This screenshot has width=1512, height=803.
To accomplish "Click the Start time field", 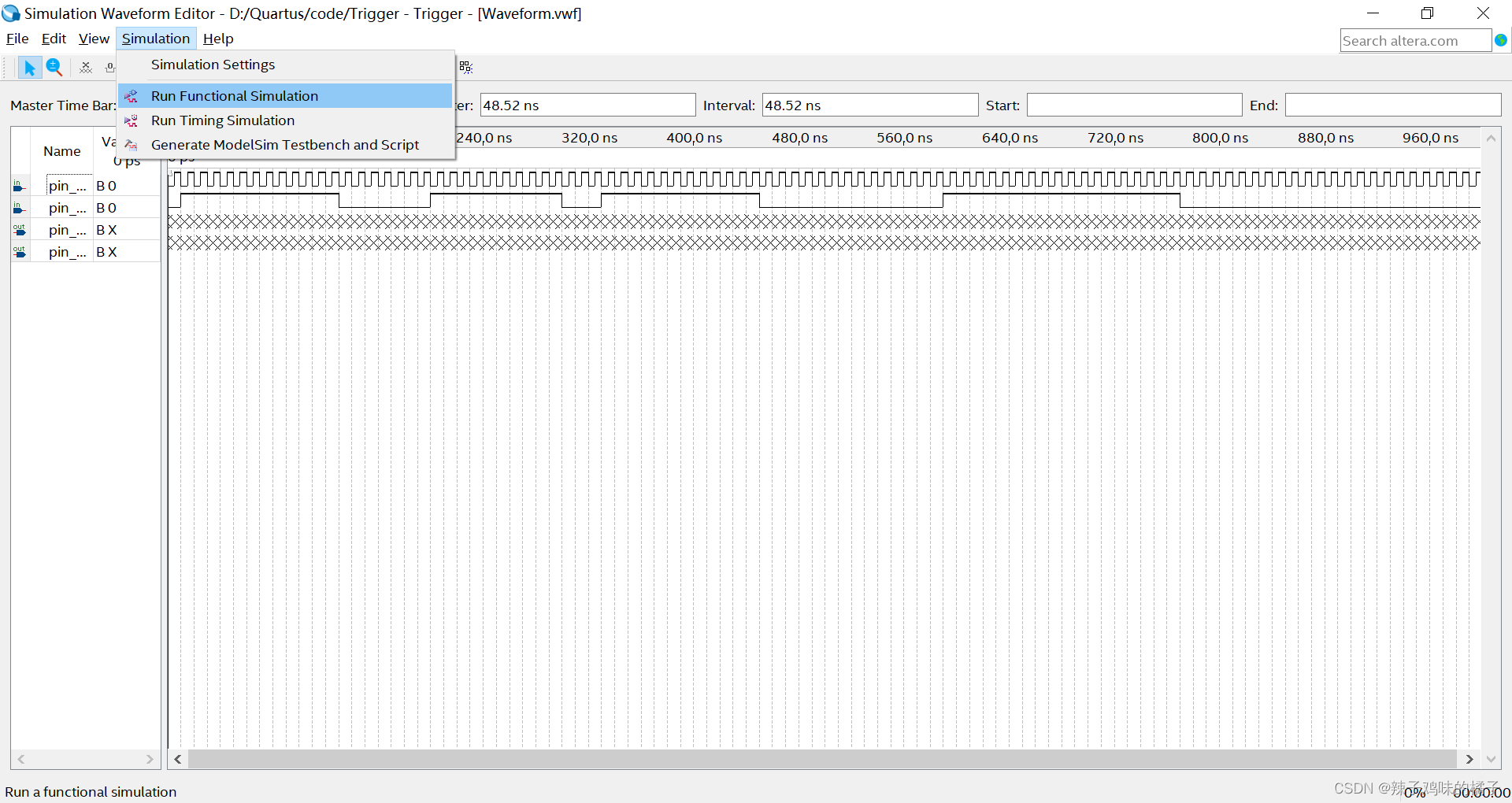I will point(1134,105).
